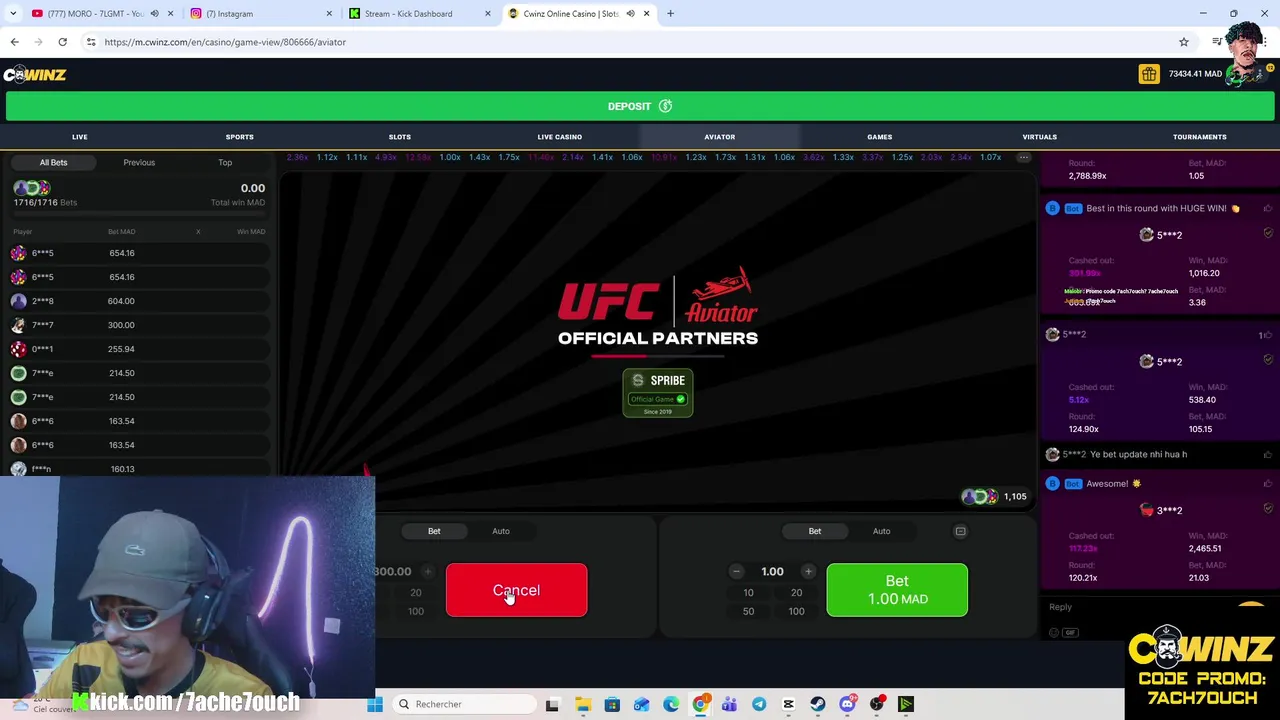Open a new browser tab
Image resolution: width=1280 pixels, height=720 pixels.
click(x=670, y=14)
